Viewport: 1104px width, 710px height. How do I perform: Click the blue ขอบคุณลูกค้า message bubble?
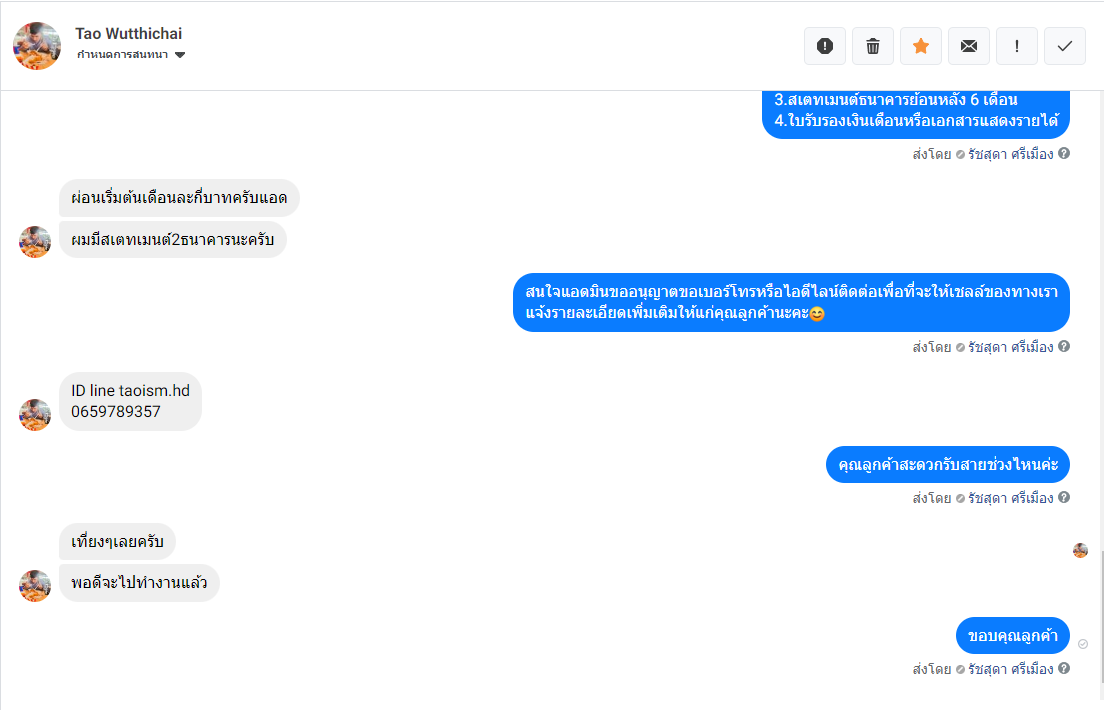coord(1013,636)
